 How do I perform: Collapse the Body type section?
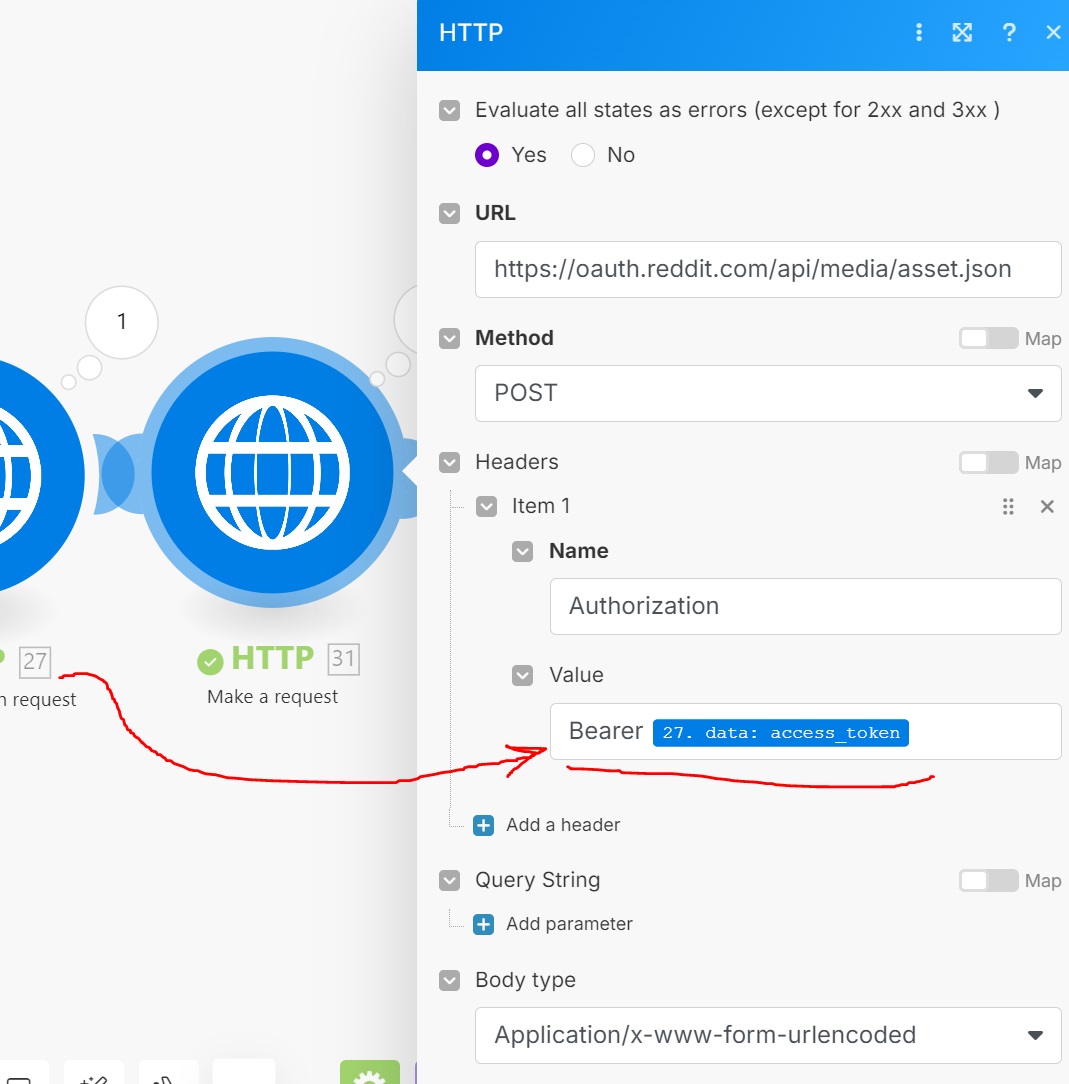point(449,980)
